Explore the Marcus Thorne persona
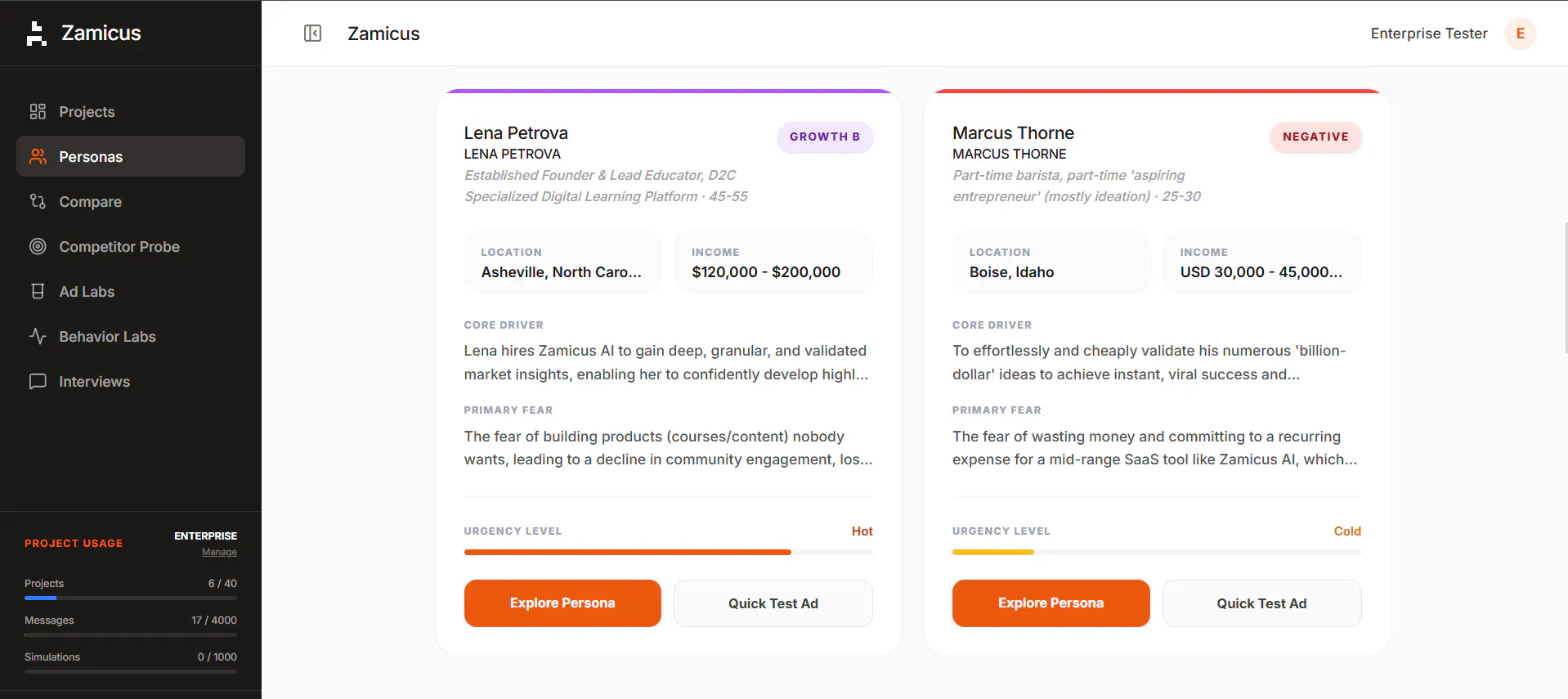Viewport: 1568px width, 699px height. point(1051,603)
